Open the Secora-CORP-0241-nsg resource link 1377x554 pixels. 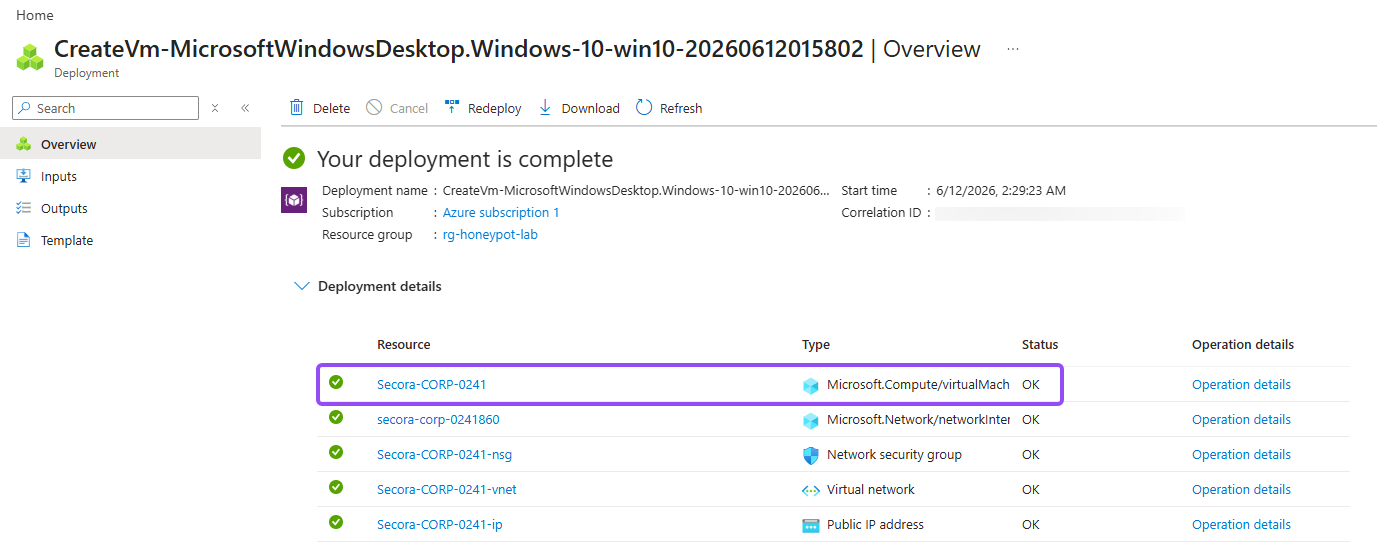444,454
